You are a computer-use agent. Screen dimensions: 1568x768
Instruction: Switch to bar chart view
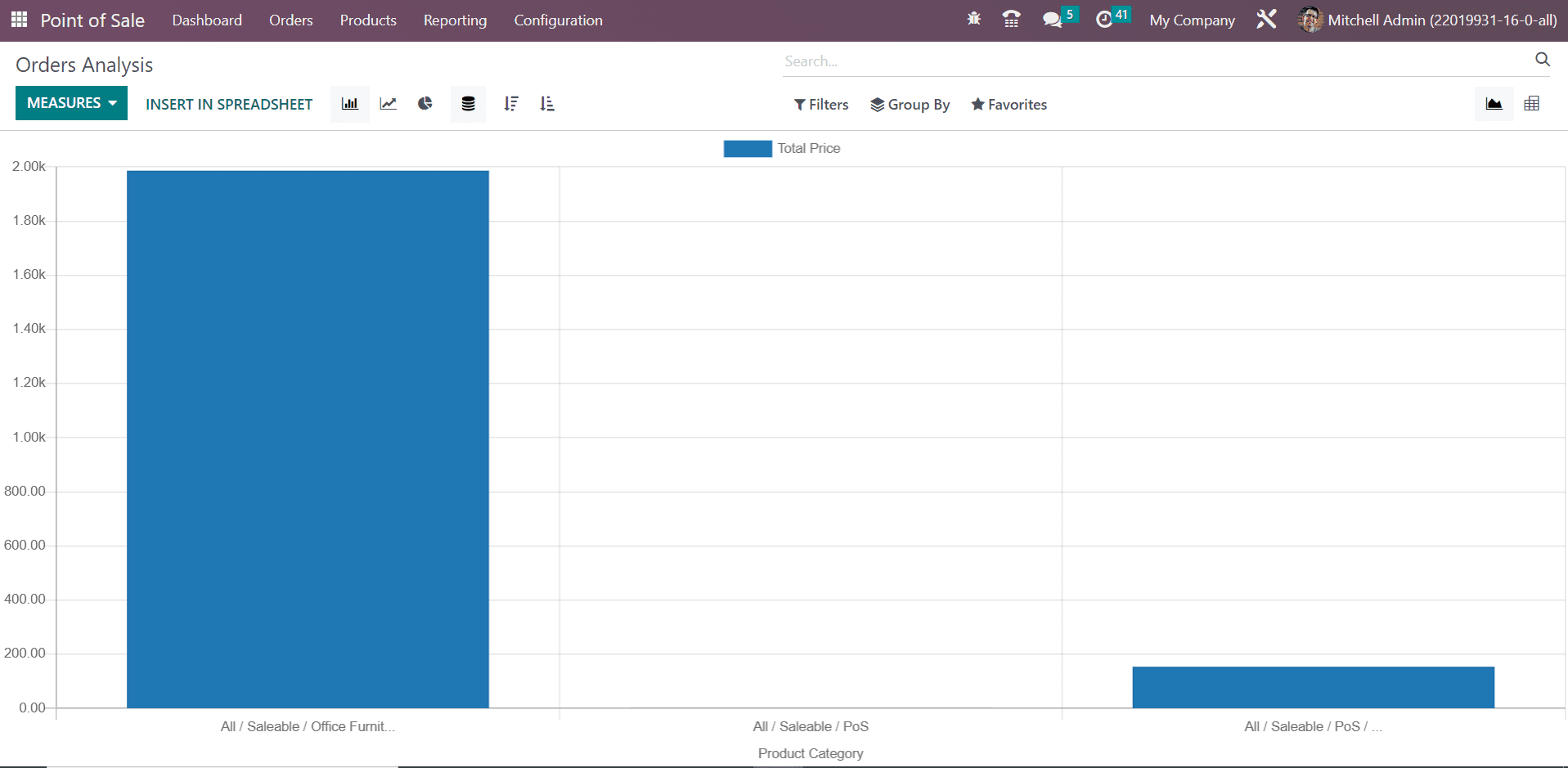350,104
